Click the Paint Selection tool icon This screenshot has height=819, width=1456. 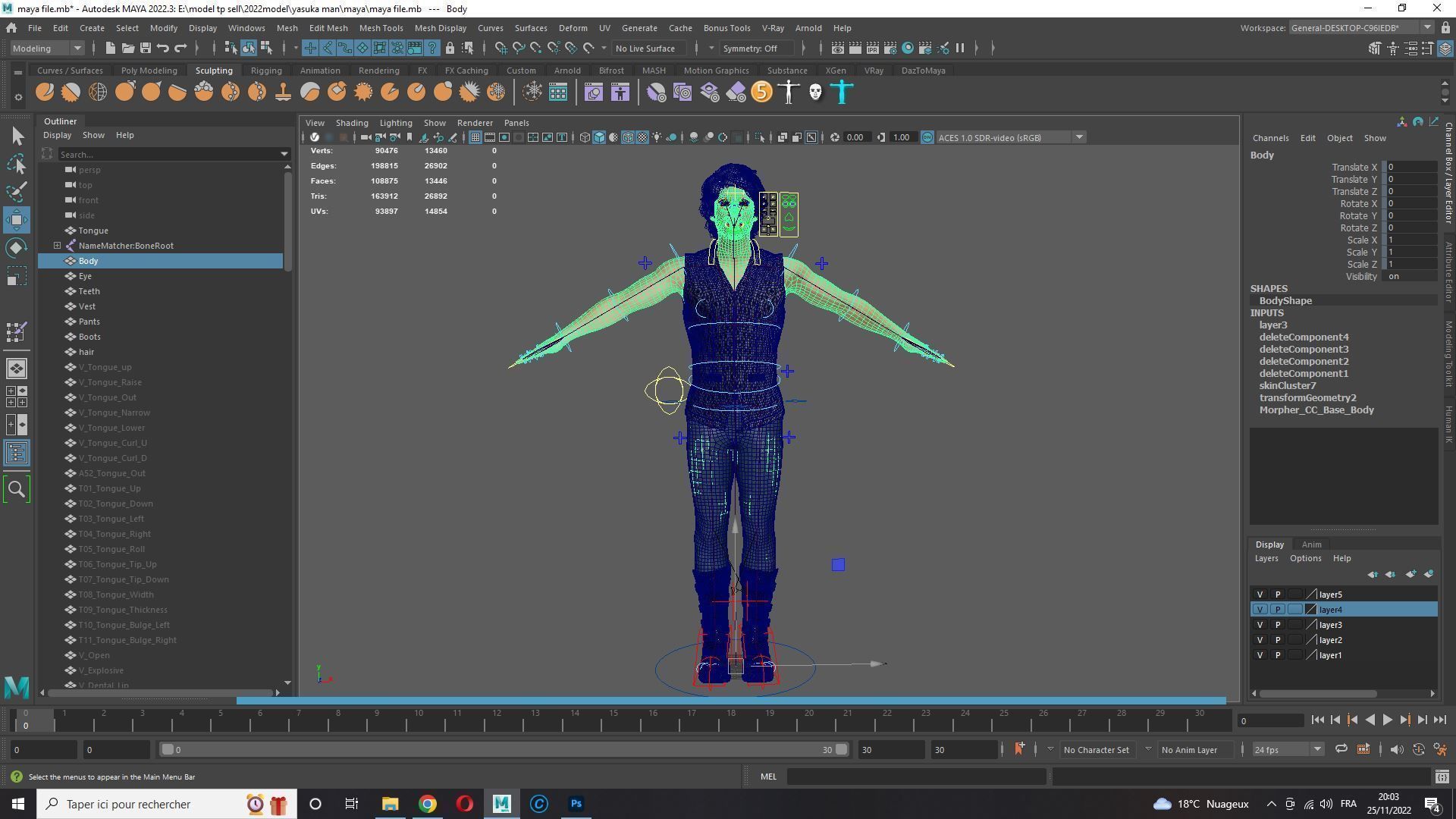click(x=17, y=192)
